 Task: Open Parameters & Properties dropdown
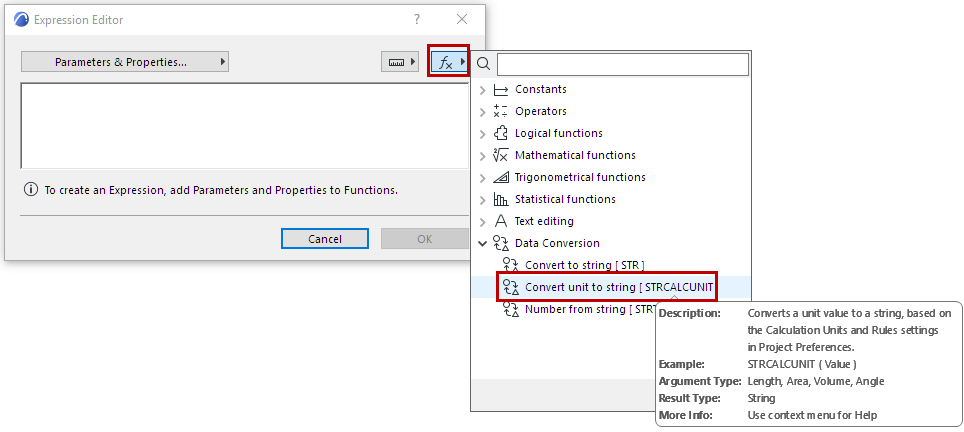(125, 62)
